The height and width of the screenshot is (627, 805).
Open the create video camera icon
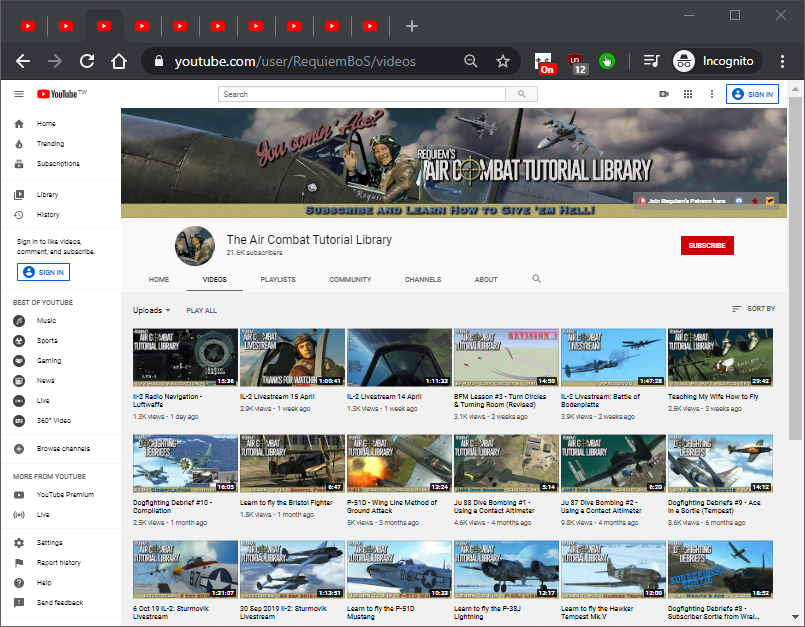coord(664,94)
